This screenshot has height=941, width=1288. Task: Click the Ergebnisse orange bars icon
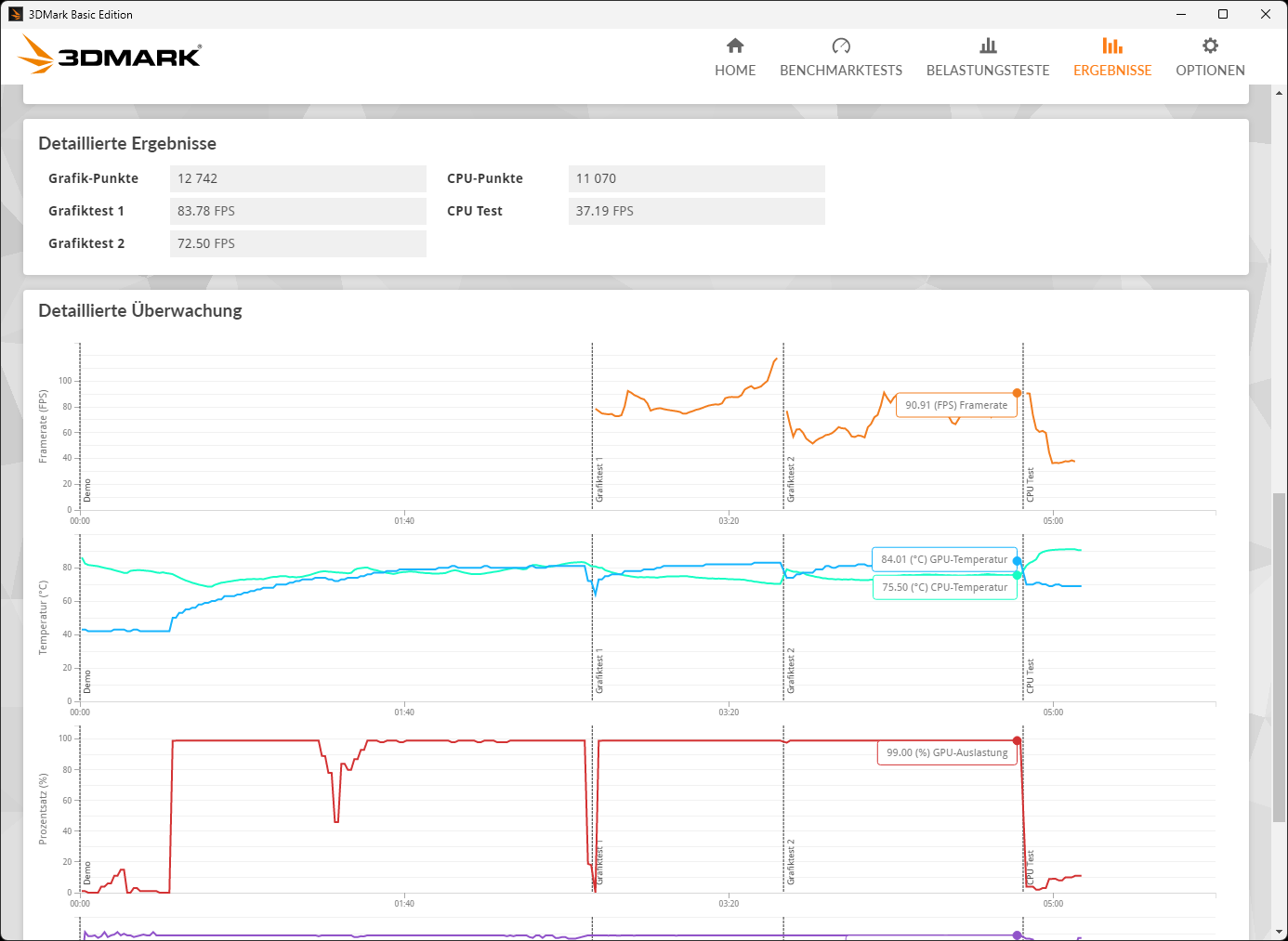coord(1112,46)
